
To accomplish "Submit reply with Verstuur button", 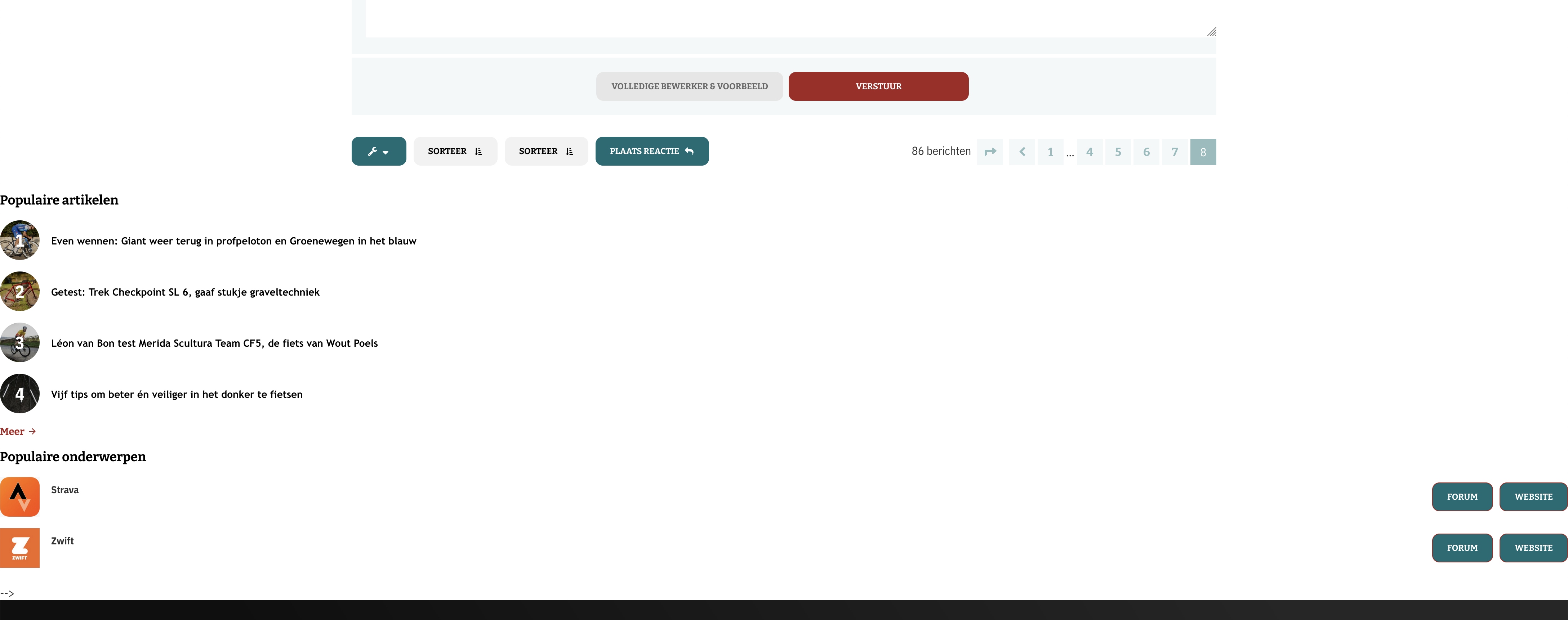I will coord(878,86).
